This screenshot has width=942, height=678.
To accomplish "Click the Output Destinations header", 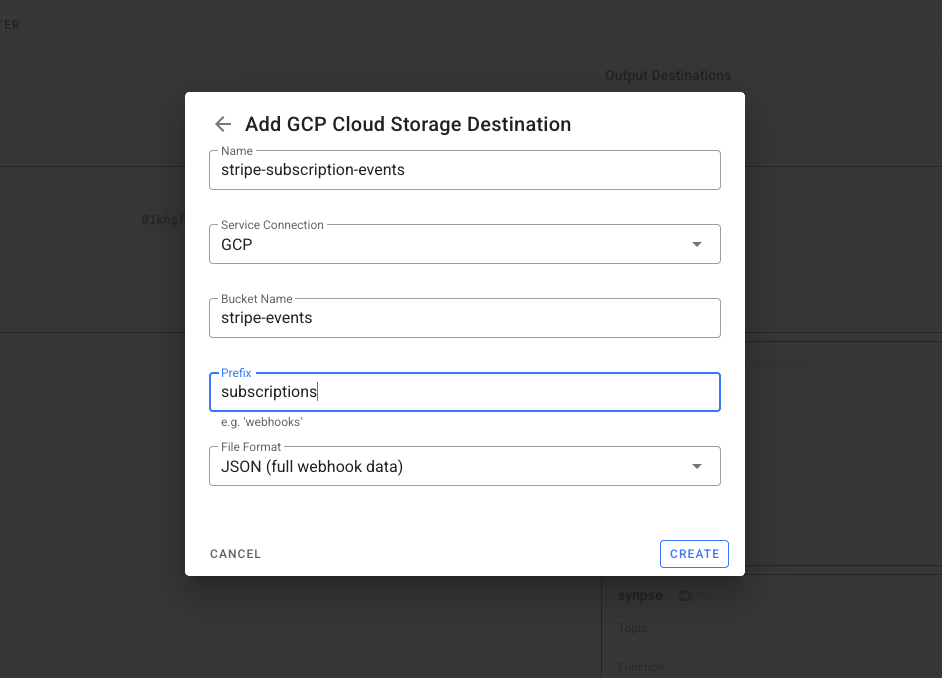I will pyautogui.click(x=667, y=75).
